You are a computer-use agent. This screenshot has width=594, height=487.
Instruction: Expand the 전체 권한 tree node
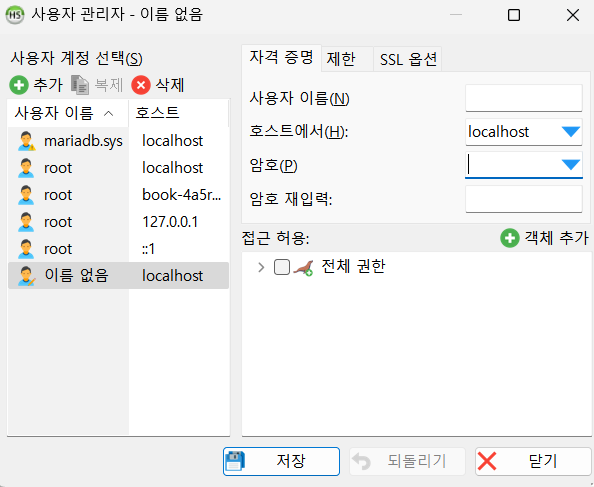(261, 267)
